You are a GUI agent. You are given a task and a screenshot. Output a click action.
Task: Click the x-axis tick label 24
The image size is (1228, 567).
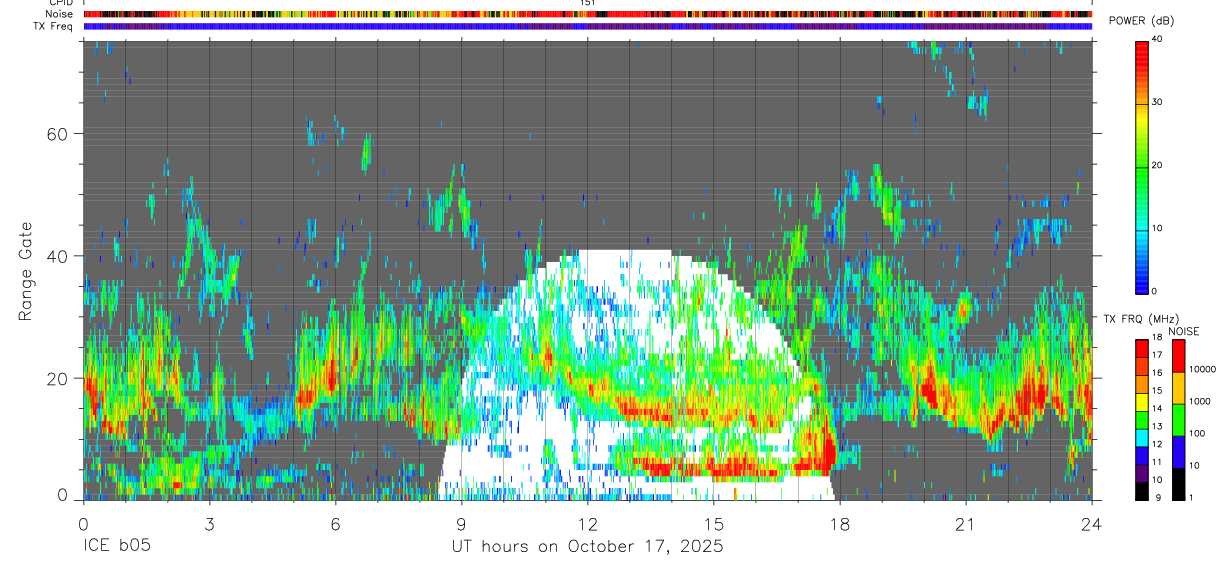click(1091, 524)
